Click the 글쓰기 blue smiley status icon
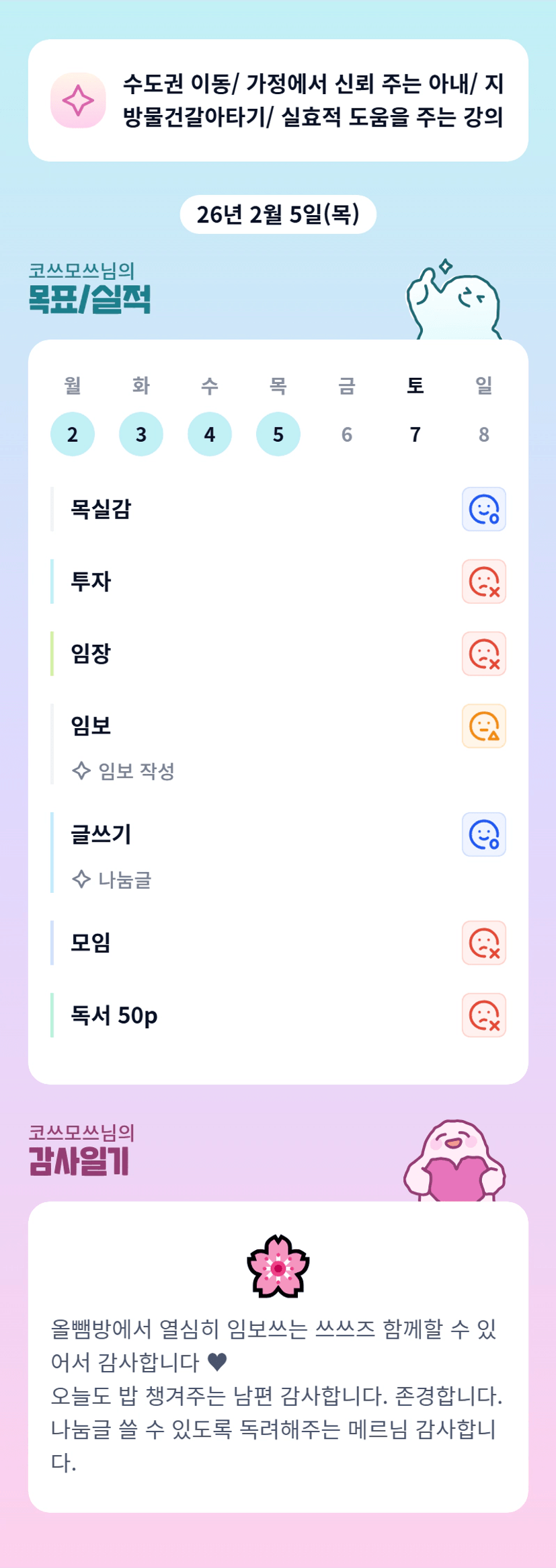Screen dimensions: 556x1568 (x=483, y=834)
